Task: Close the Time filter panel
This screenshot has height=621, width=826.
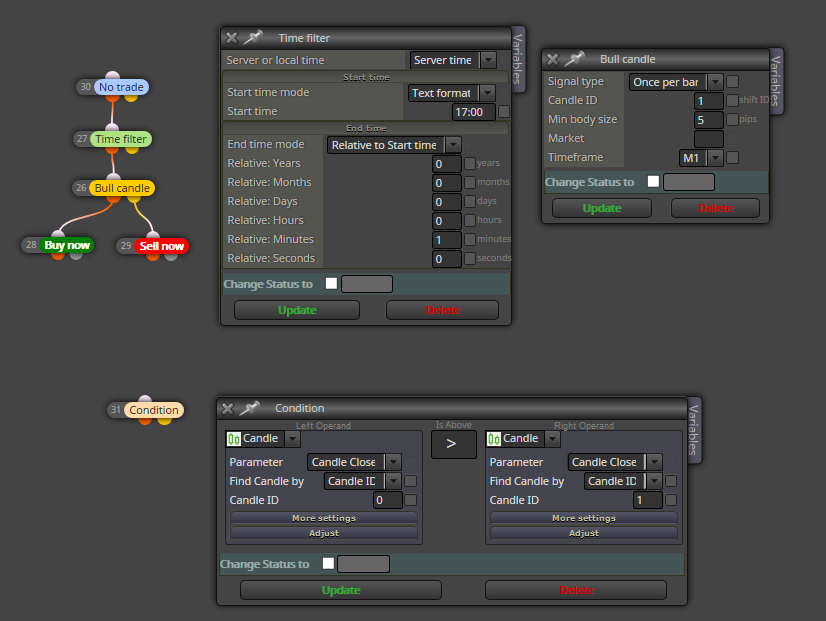Action: click(231, 38)
